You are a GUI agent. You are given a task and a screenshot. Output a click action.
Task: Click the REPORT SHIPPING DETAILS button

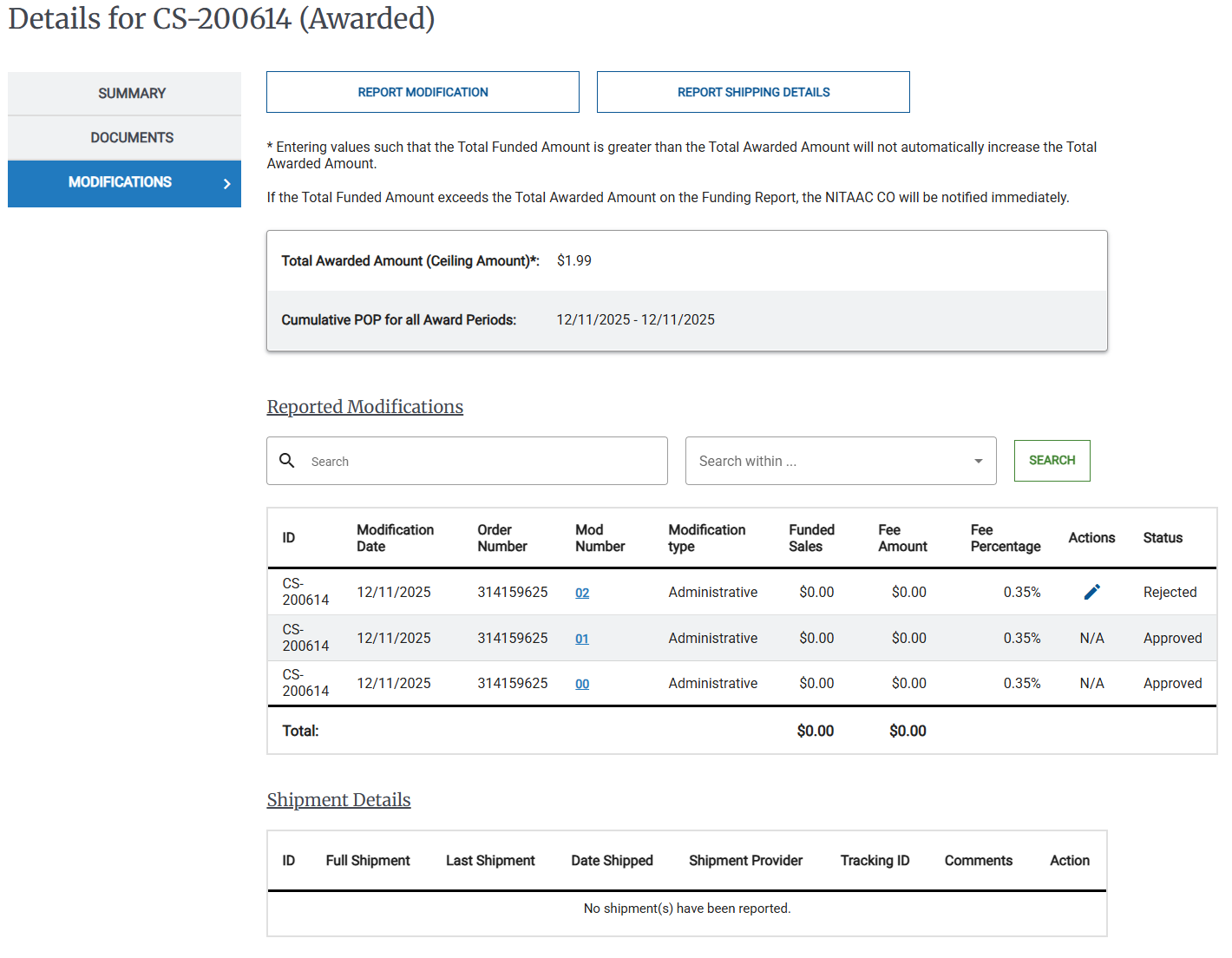pyautogui.click(x=753, y=91)
